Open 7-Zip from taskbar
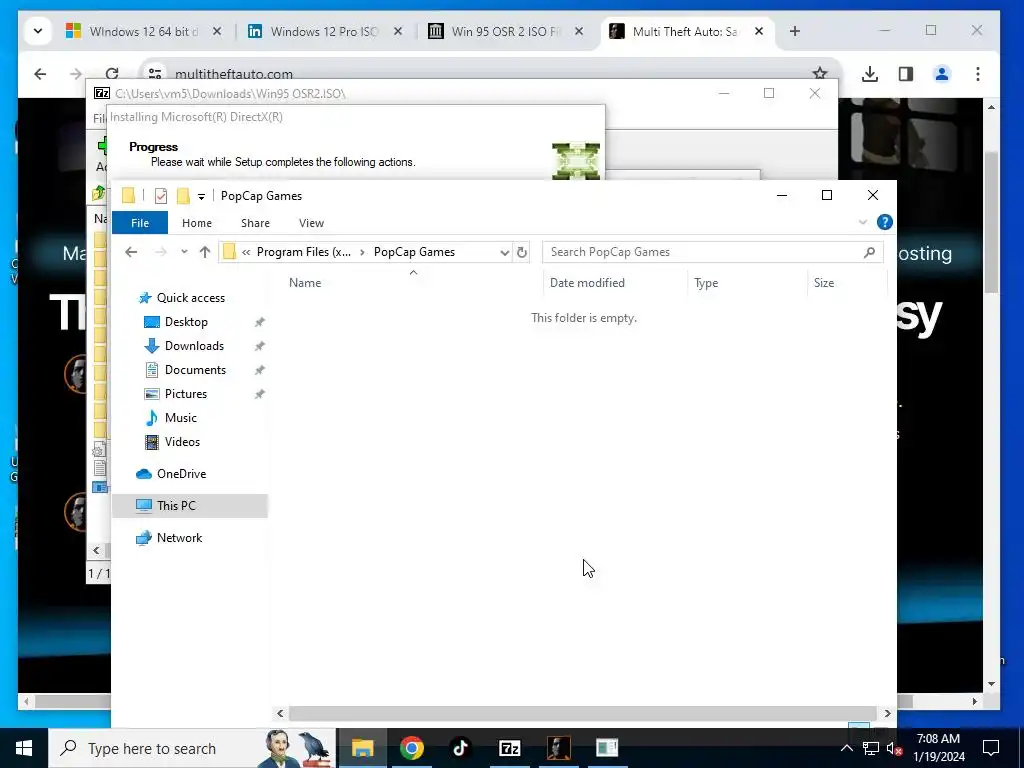Image resolution: width=1024 pixels, height=768 pixels. pos(509,748)
